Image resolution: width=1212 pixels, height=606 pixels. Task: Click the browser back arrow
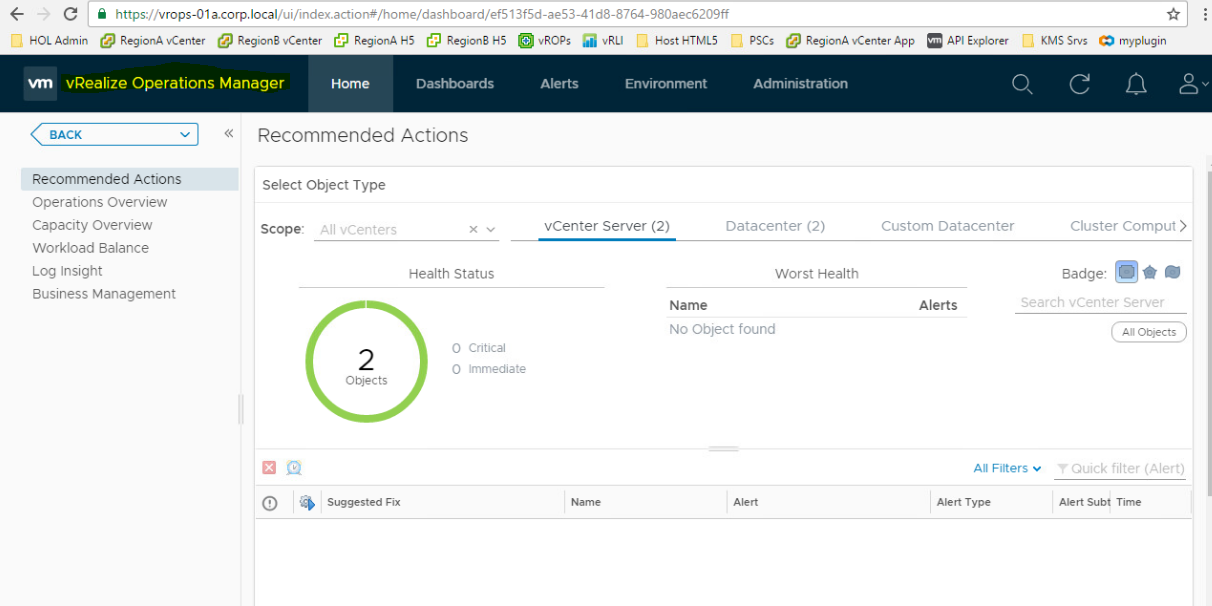[x=17, y=14]
